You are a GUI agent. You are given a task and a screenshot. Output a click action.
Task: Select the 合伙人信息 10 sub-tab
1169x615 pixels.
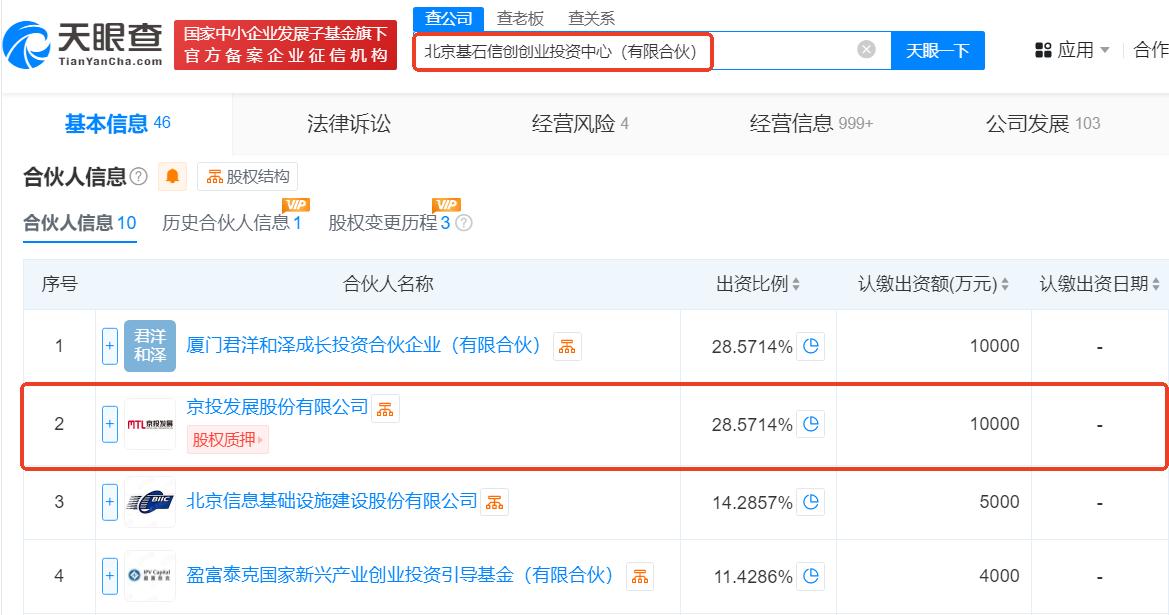pyautogui.click(x=80, y=223)
